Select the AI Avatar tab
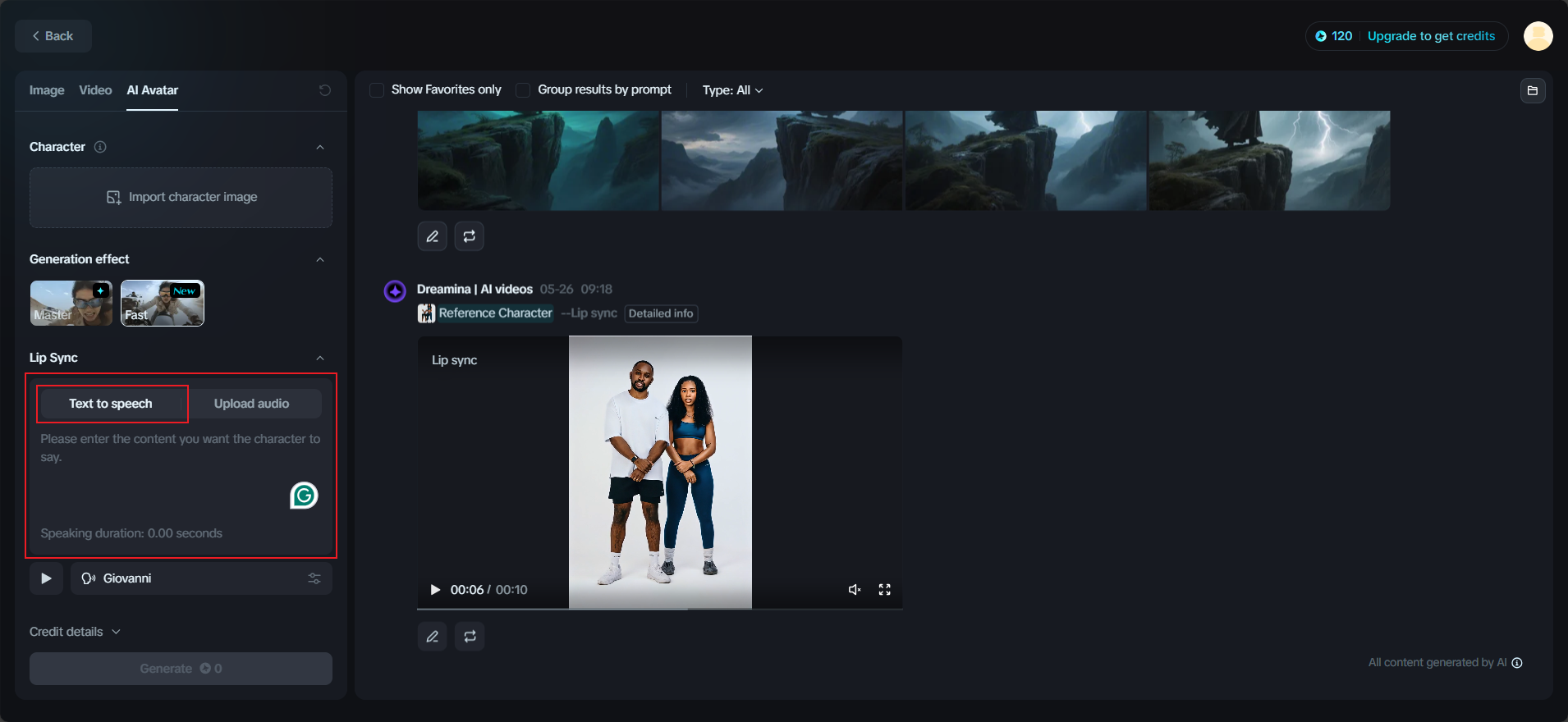The image size is (1568, 722). pyautogui.click(x=153, y=90)
